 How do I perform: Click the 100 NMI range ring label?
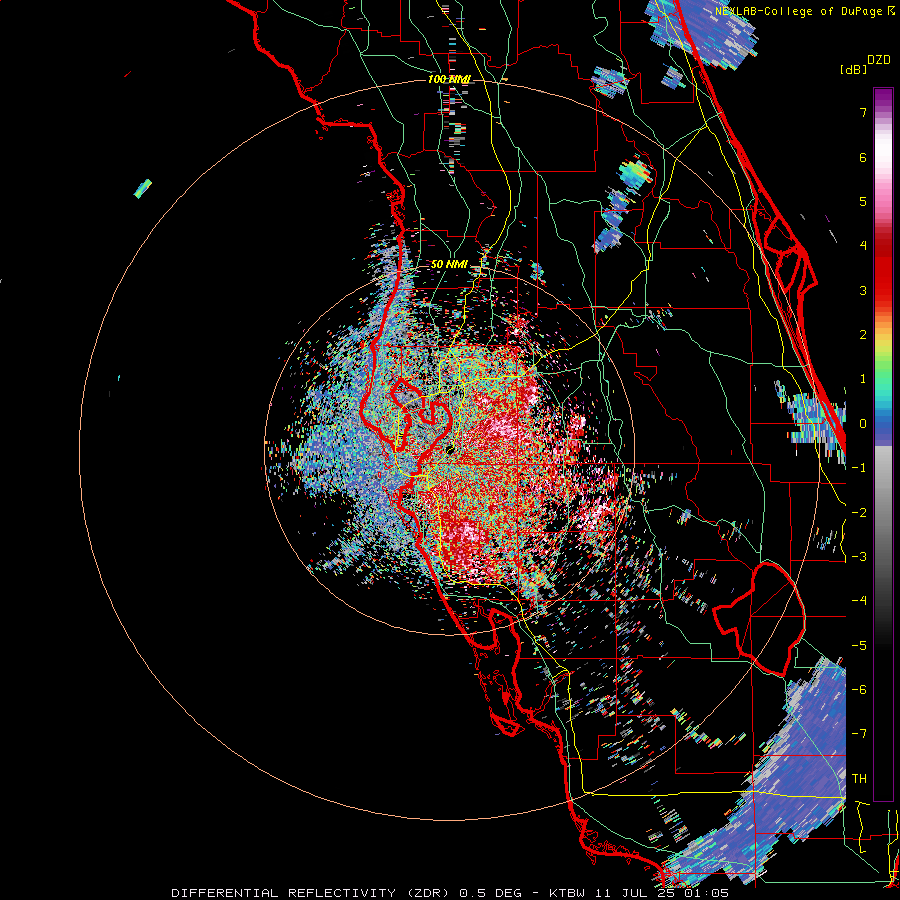(449, 79)
